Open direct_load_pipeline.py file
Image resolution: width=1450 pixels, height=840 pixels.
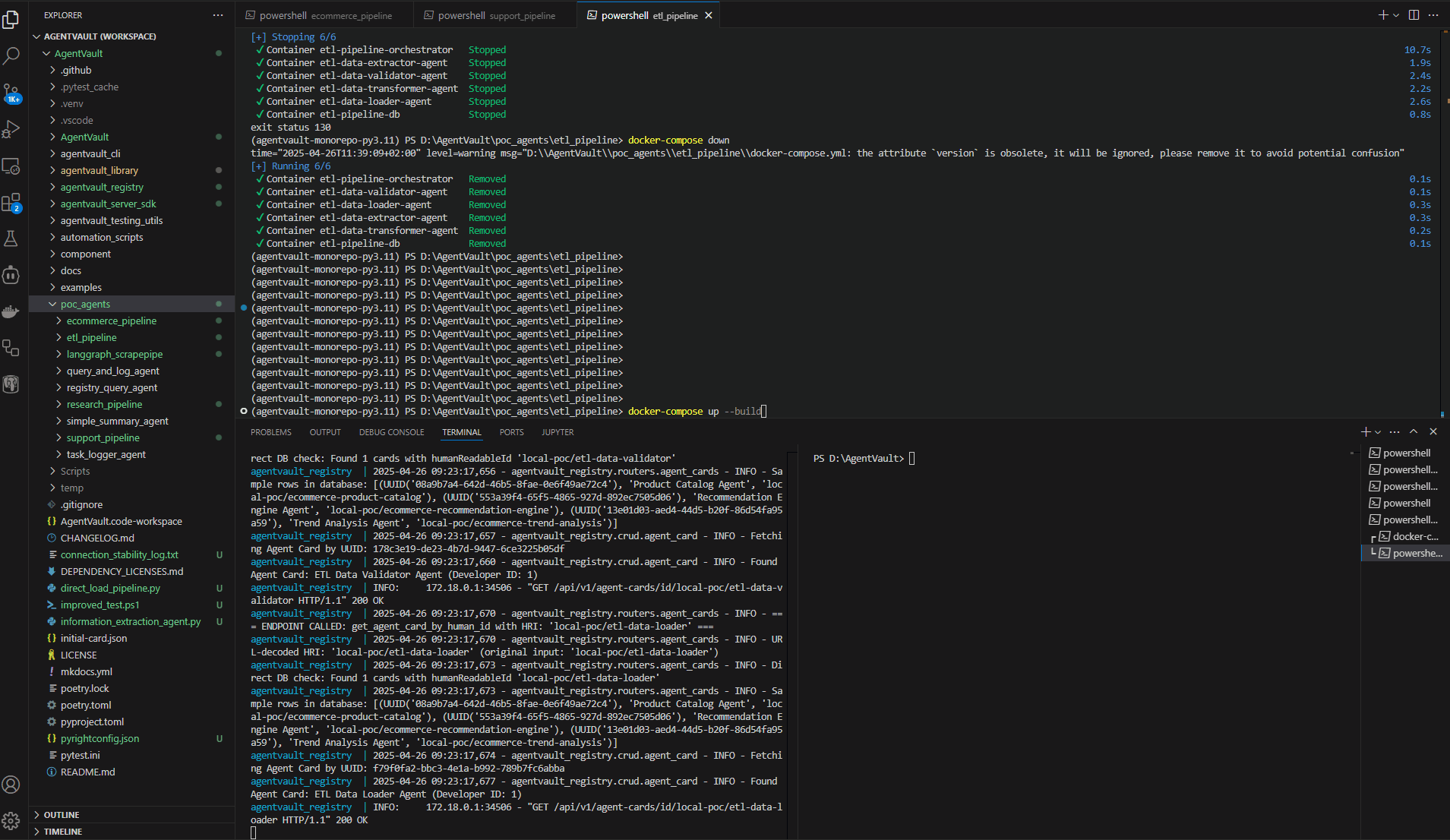tap(131, 588)
